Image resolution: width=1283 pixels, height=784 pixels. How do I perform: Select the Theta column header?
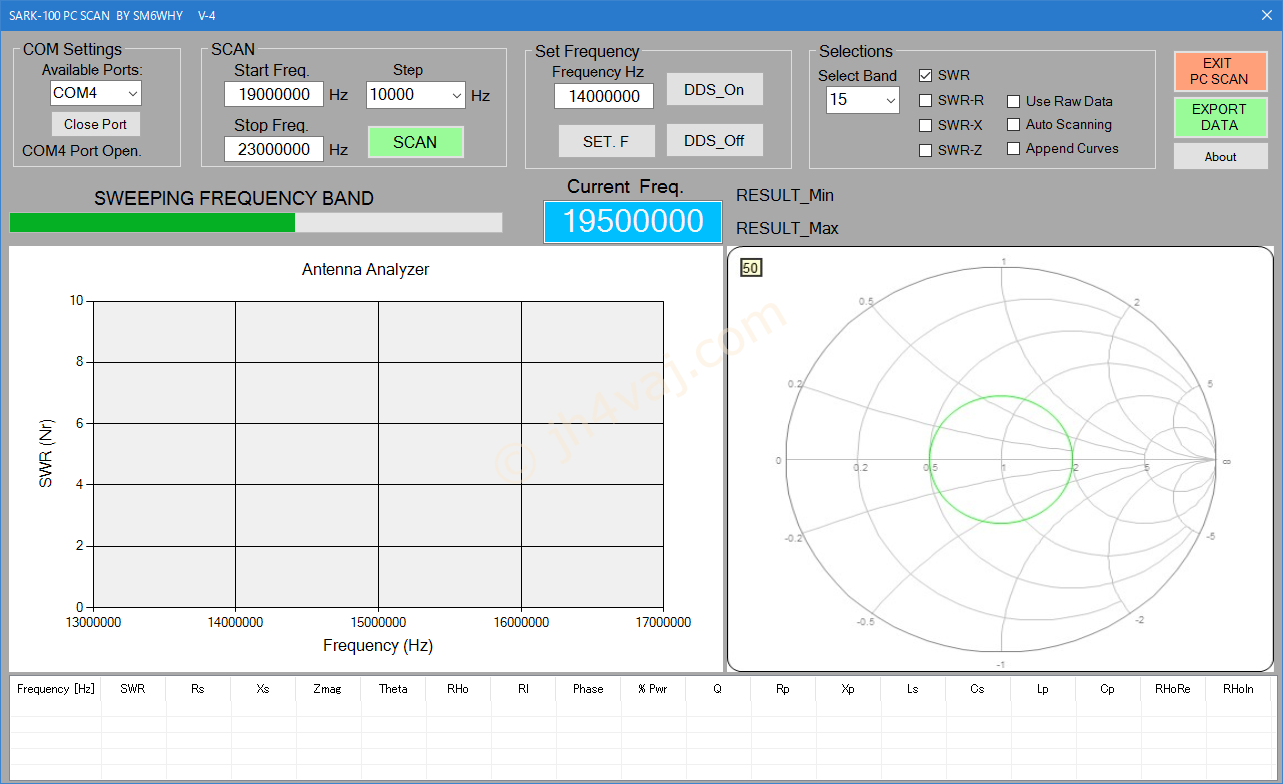click(393, 688)
